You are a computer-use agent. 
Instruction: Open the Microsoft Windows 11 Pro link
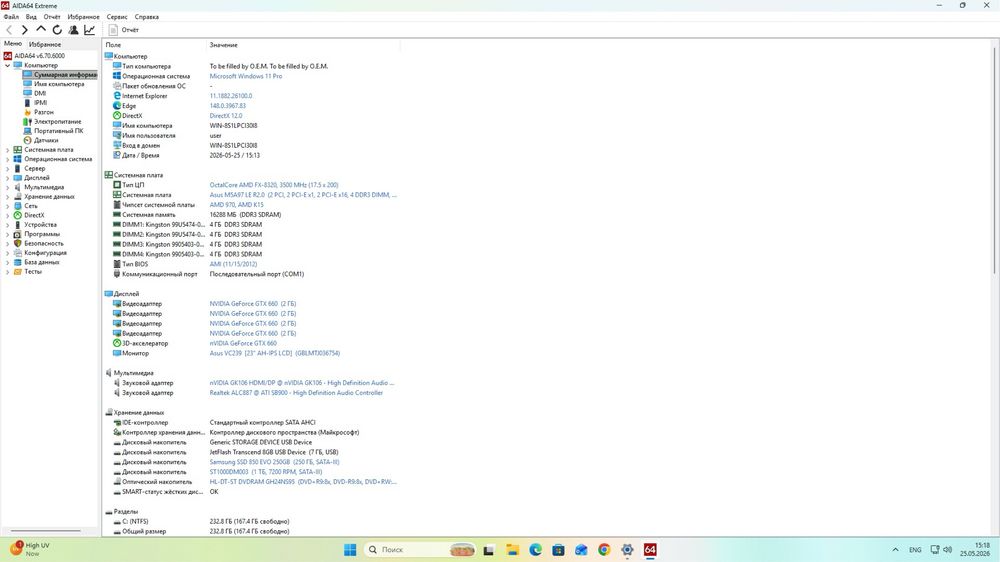point(246,76)
